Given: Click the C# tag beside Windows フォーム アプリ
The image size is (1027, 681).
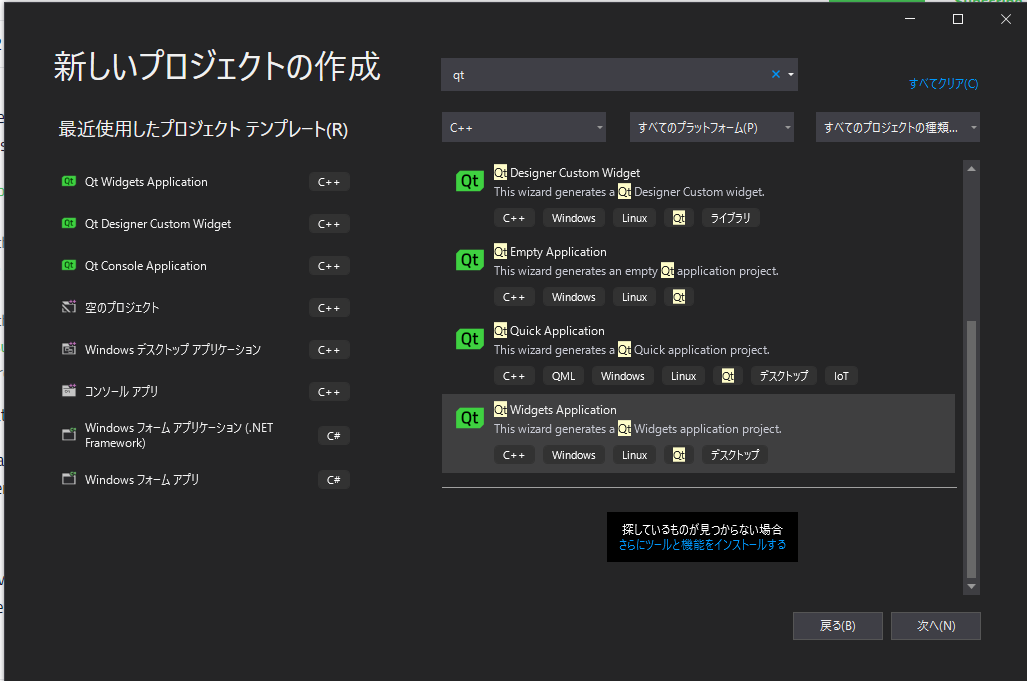Looking at the screenshot, I should 333,479.
